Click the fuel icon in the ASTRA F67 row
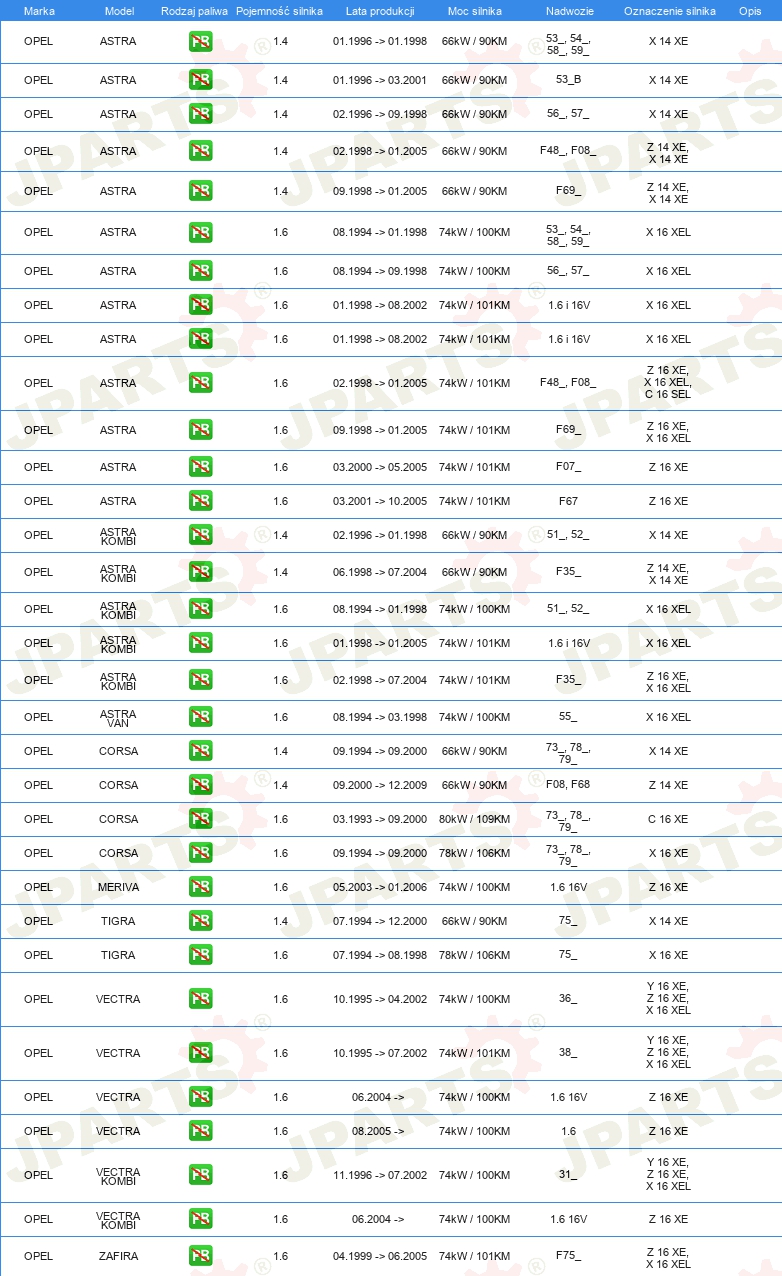The width and height of the screenshot is (782, 1276). click(200, 501)
